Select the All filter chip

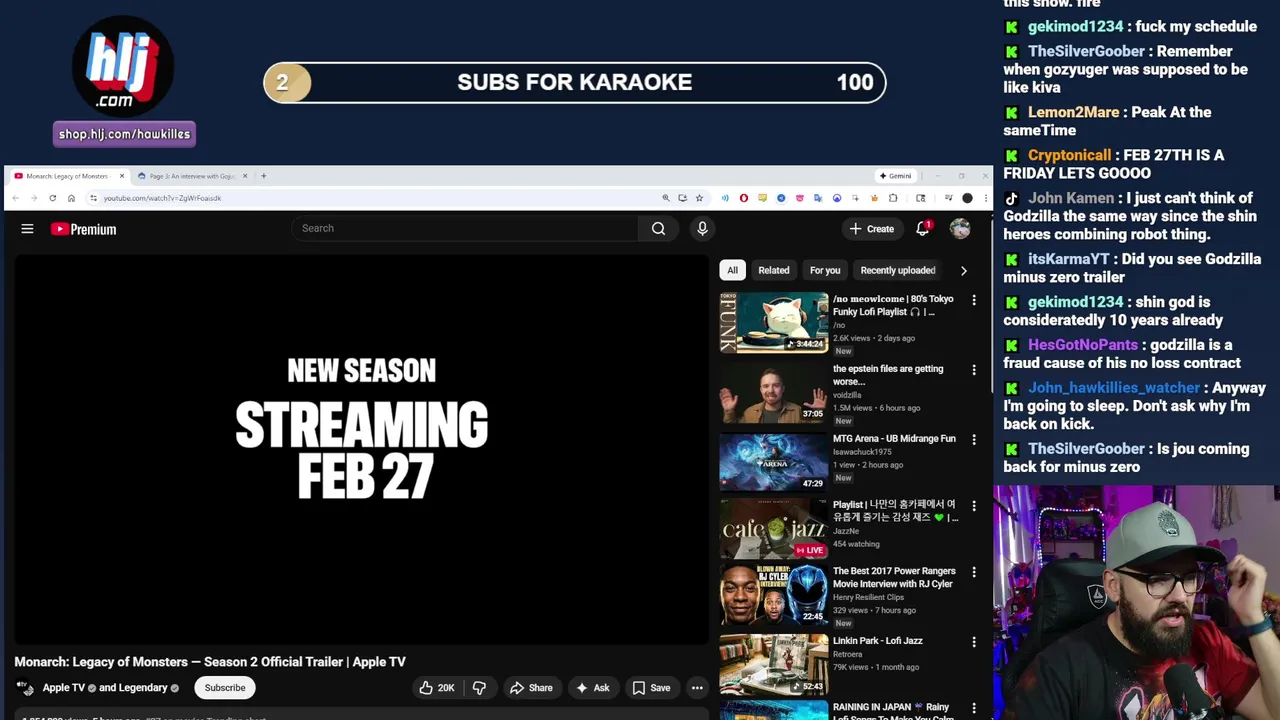click(732, 270)
